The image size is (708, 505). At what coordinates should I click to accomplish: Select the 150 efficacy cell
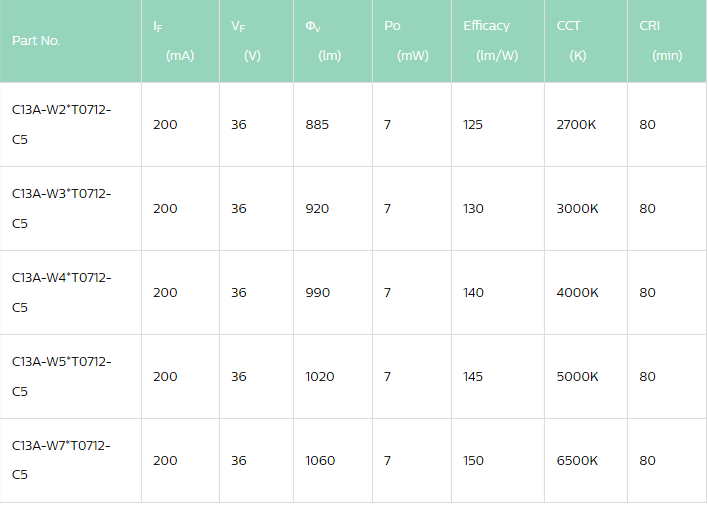click(x=473, y=461)
